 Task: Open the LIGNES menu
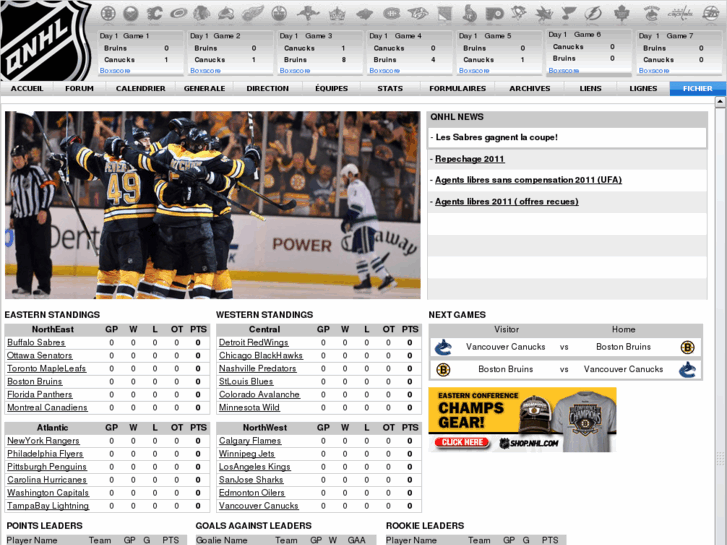pos(643,89)
